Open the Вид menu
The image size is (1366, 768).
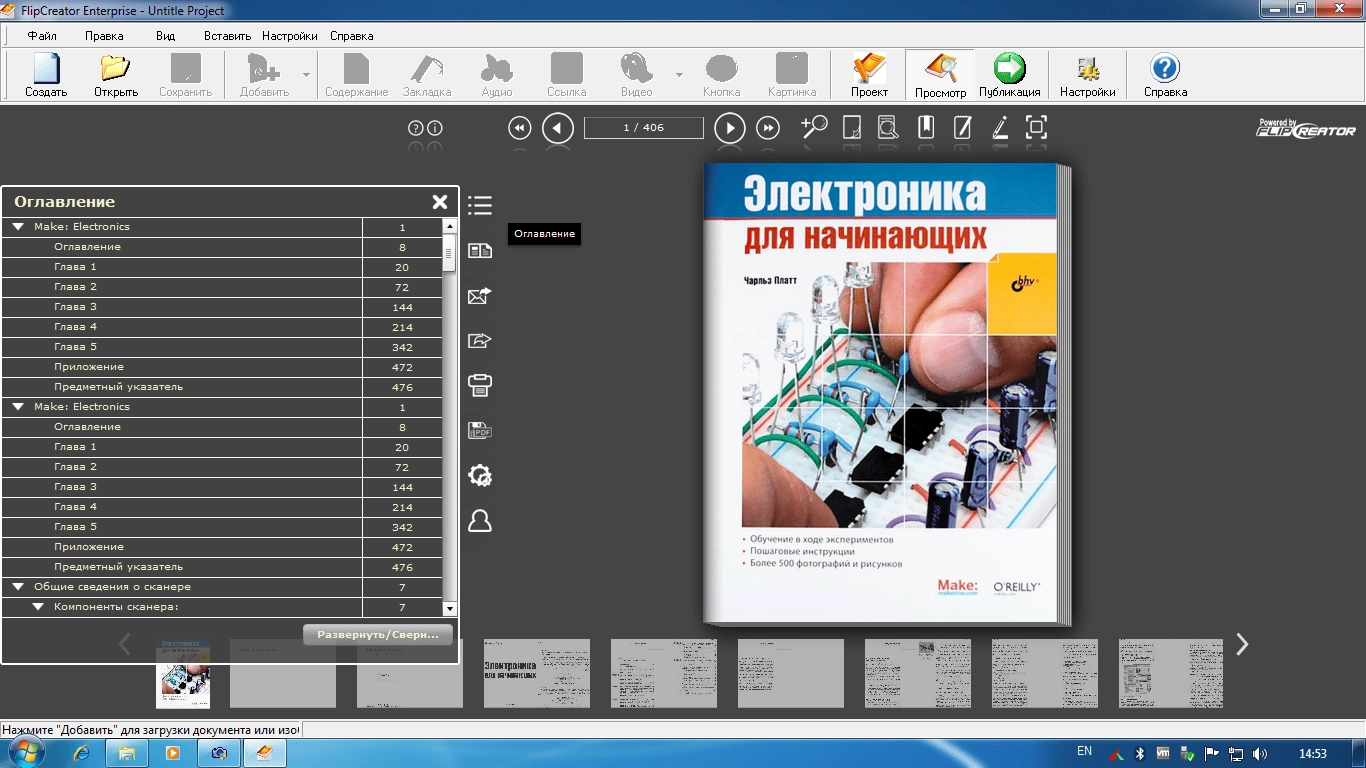165,36
